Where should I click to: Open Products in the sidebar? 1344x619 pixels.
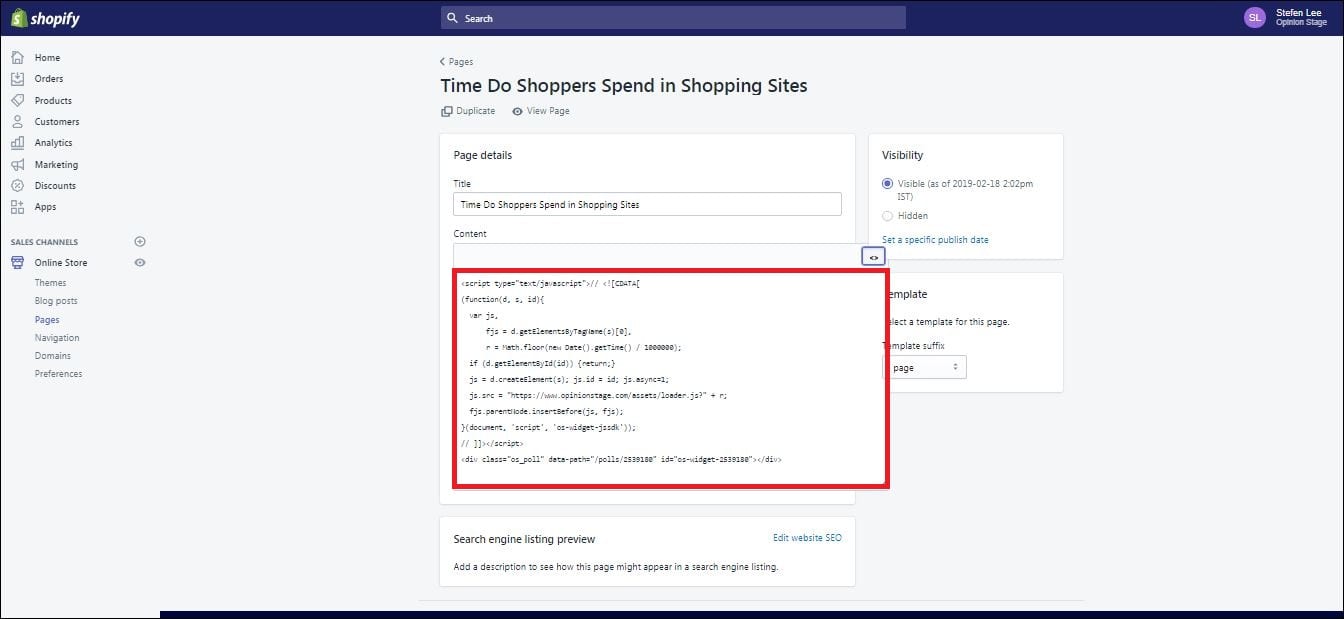pos(53,100)
